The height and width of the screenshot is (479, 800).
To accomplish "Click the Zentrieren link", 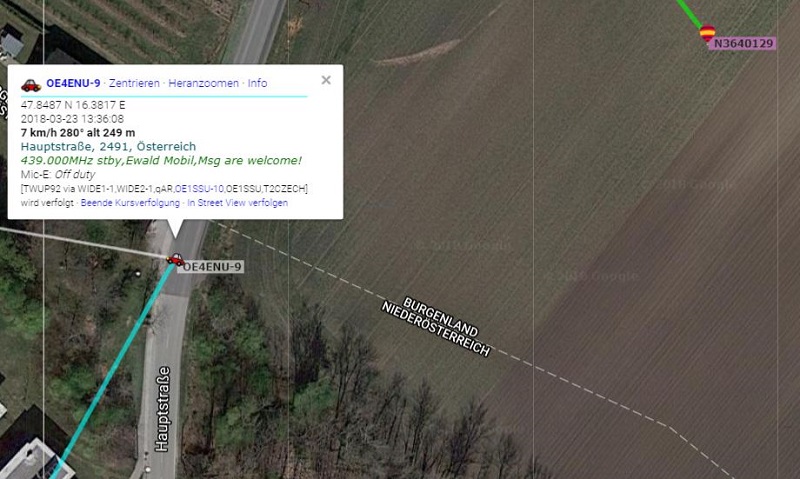I will 134,83.
